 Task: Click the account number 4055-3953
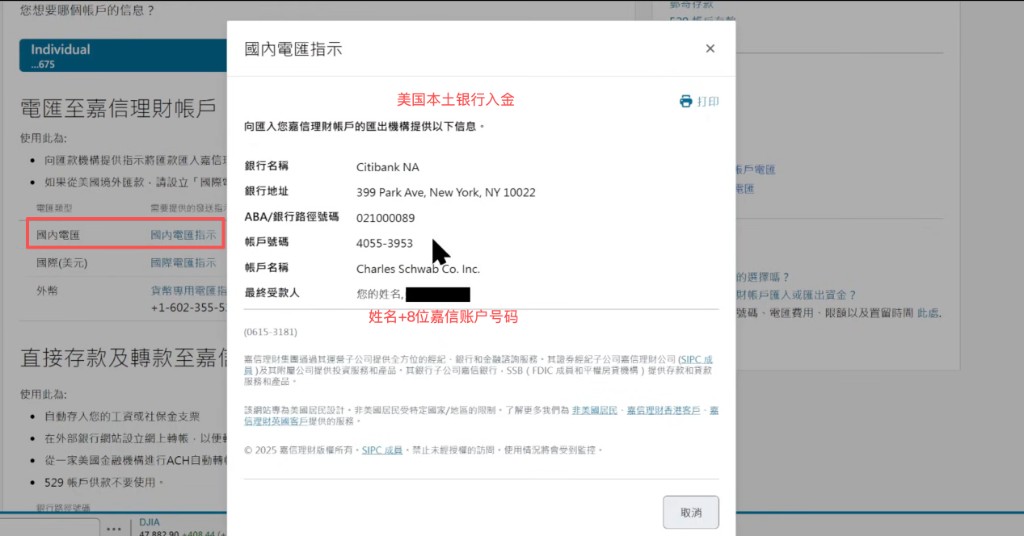click(384, 243)
